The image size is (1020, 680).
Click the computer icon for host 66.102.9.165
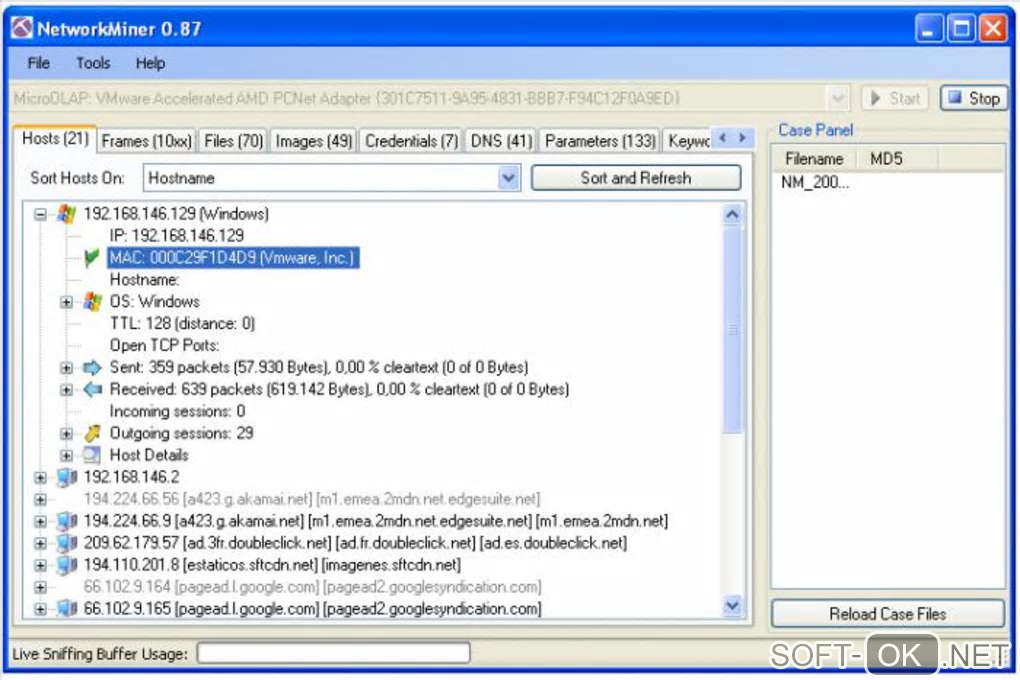(x=67, y=608)
